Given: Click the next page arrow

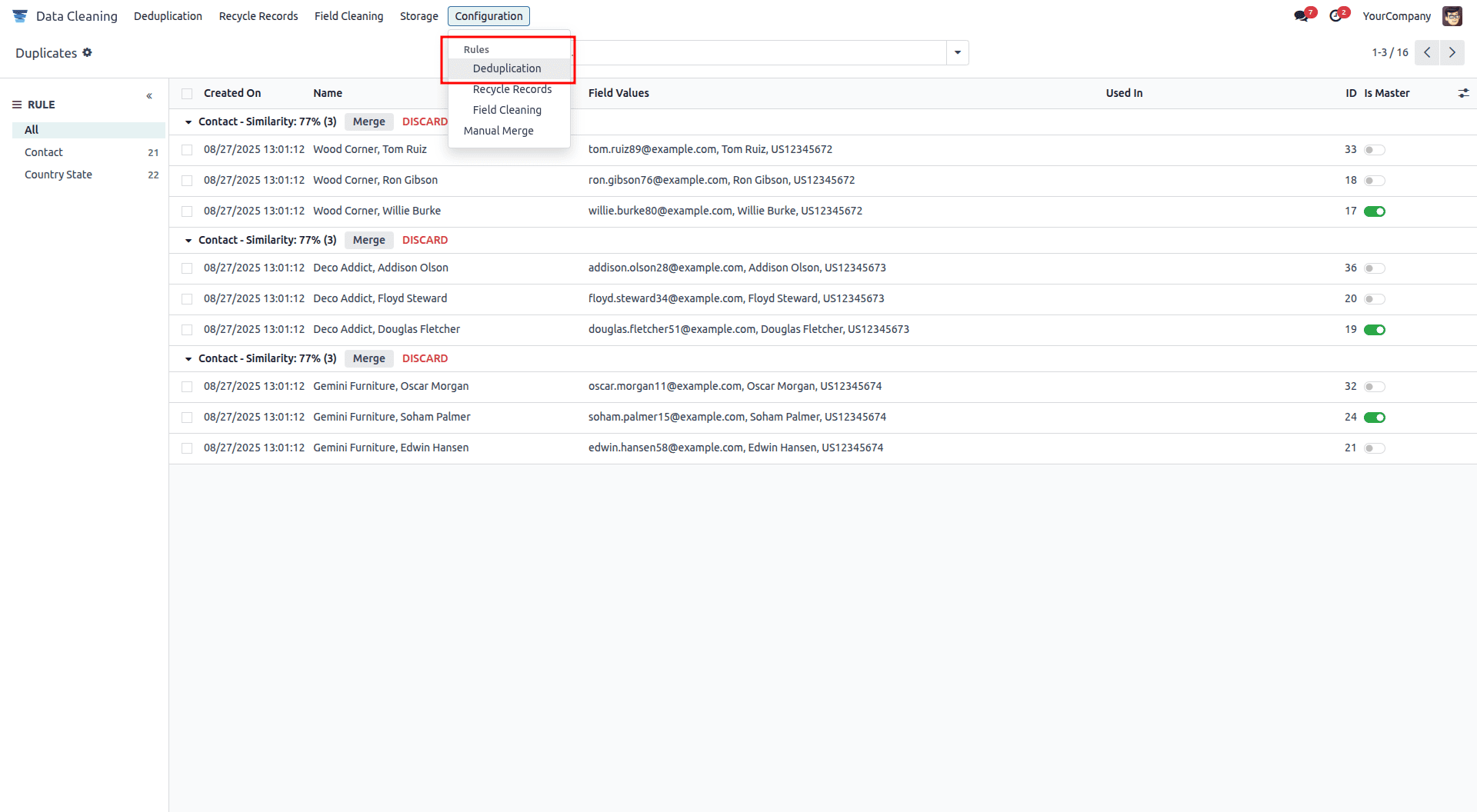Looking at the screenshot, I should 1452,52.
